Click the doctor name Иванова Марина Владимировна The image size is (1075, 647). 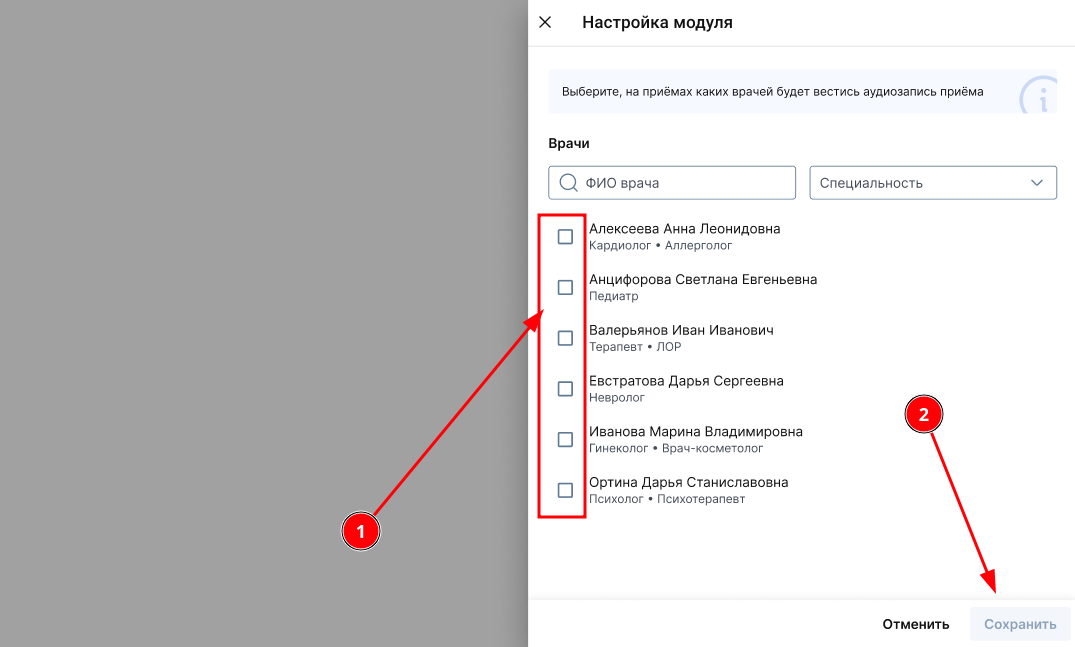[695, 432]
